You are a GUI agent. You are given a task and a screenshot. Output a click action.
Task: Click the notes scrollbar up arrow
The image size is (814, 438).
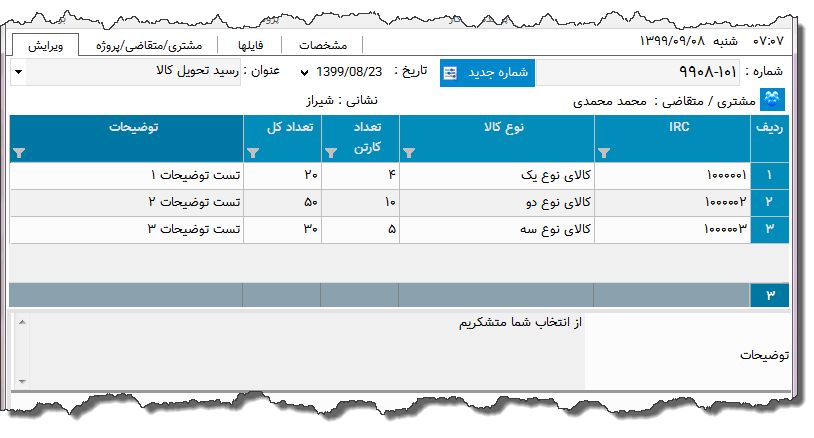22,322
